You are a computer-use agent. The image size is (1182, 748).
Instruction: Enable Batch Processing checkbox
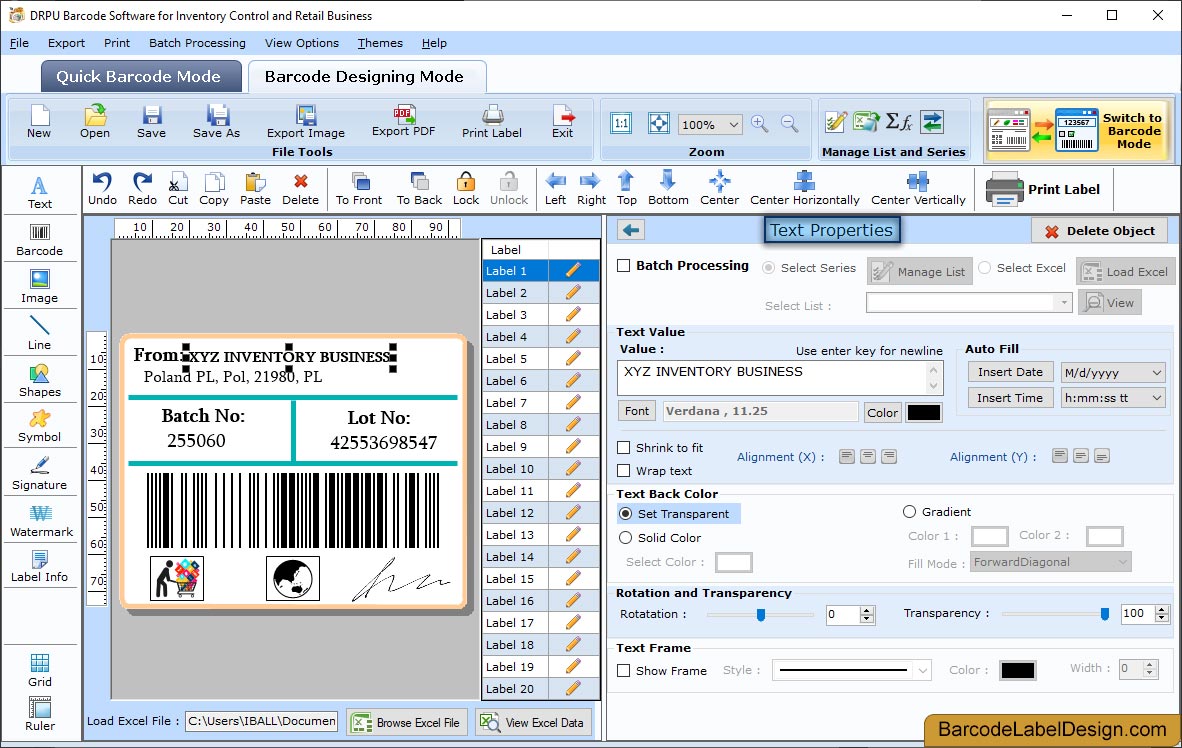[623, 265]
